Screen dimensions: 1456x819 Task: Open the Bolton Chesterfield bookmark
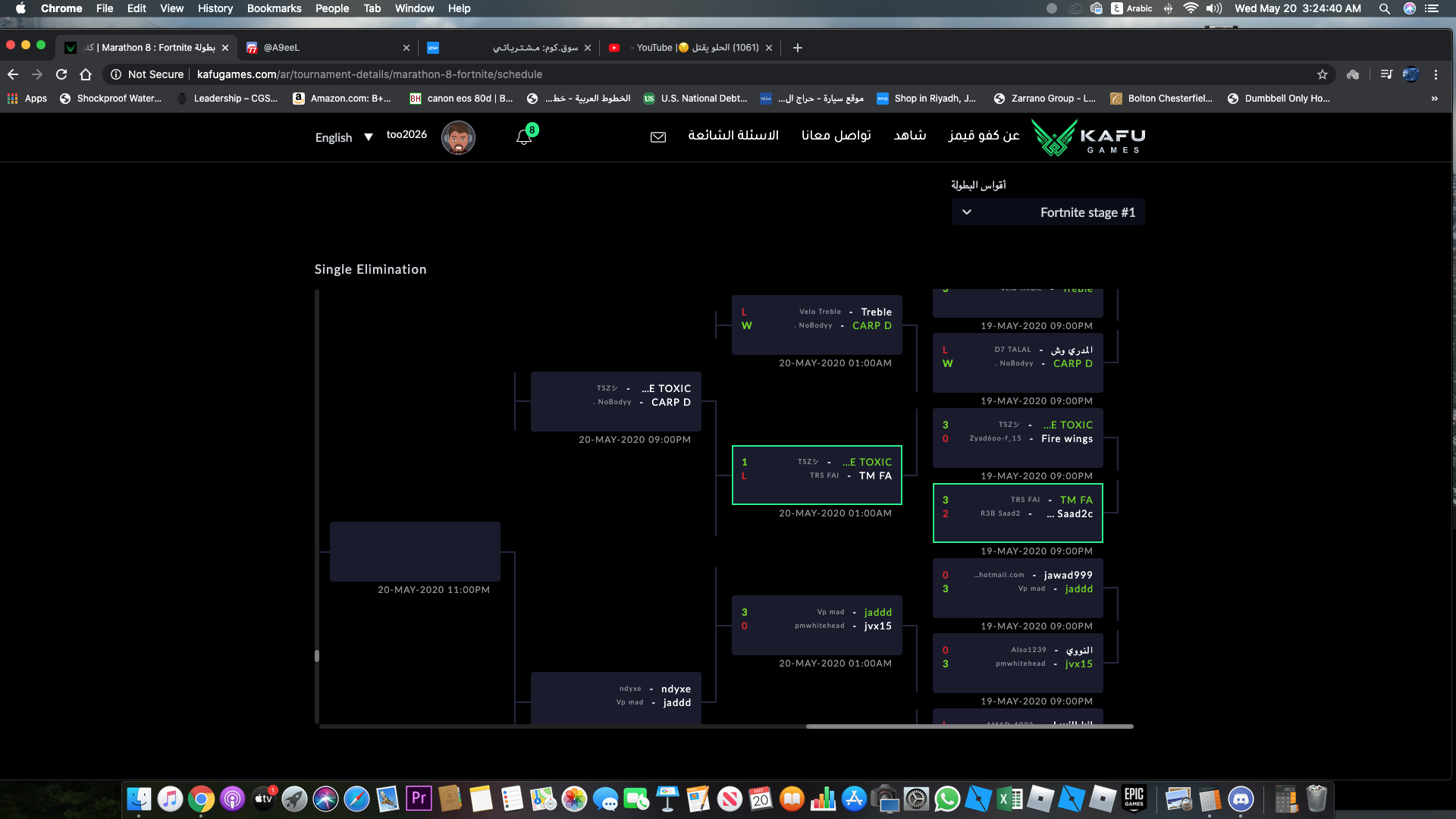[x=1161, y=99]
